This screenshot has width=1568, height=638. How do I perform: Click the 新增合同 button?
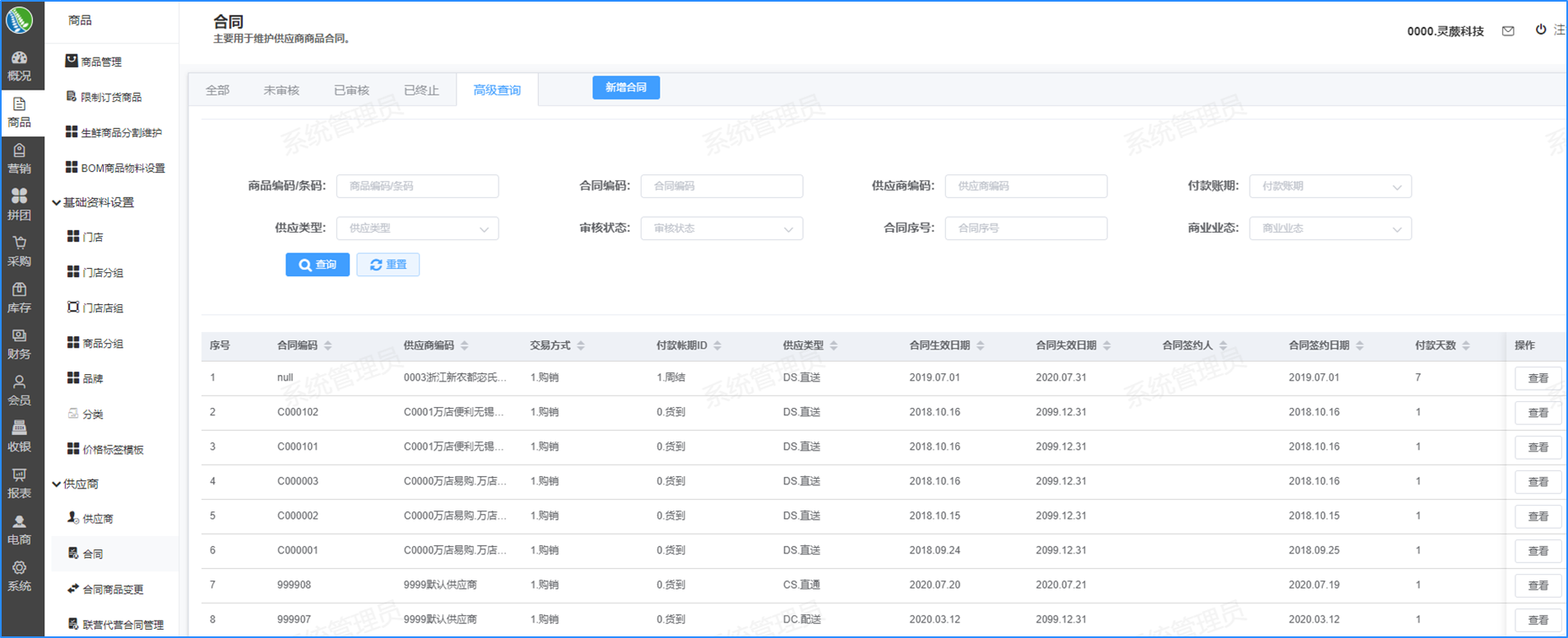click(x=625, y=87)
